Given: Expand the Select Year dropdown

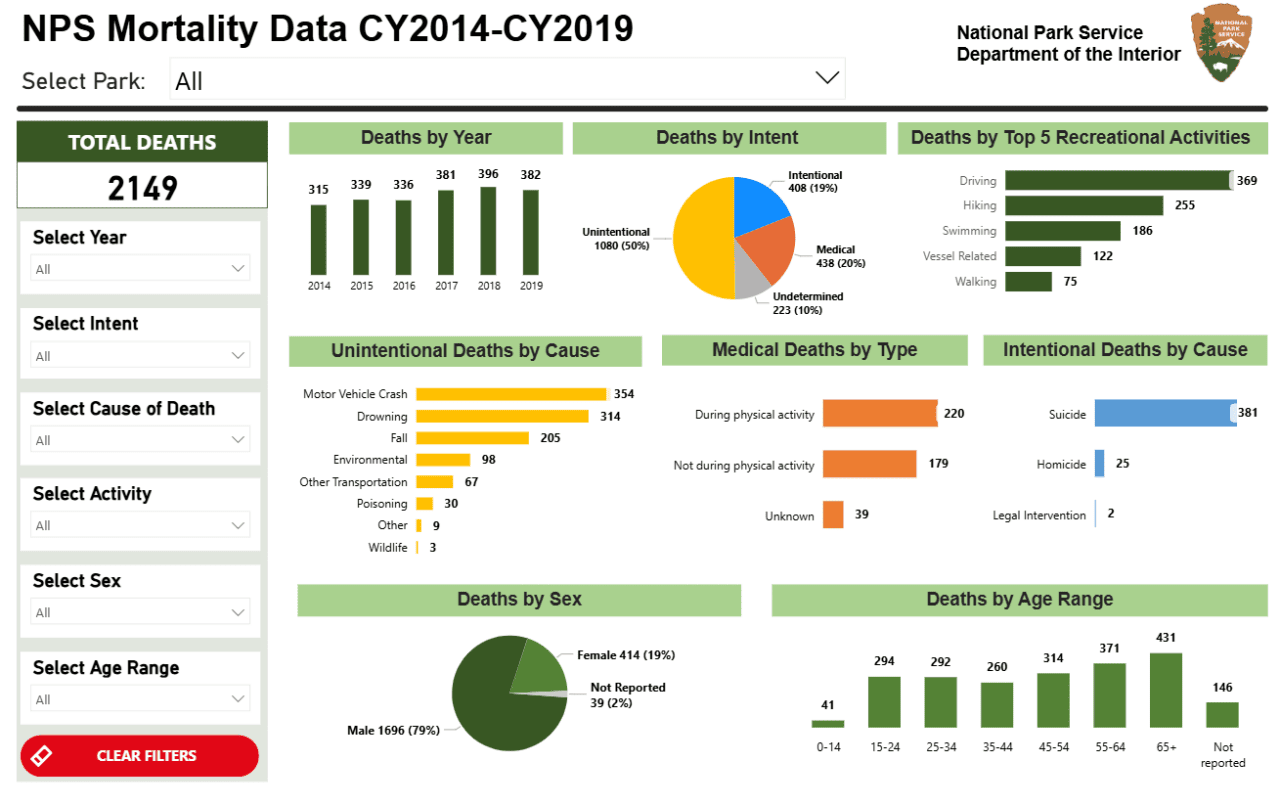Looking at the screenshot, I should click(x=141, y=268).
